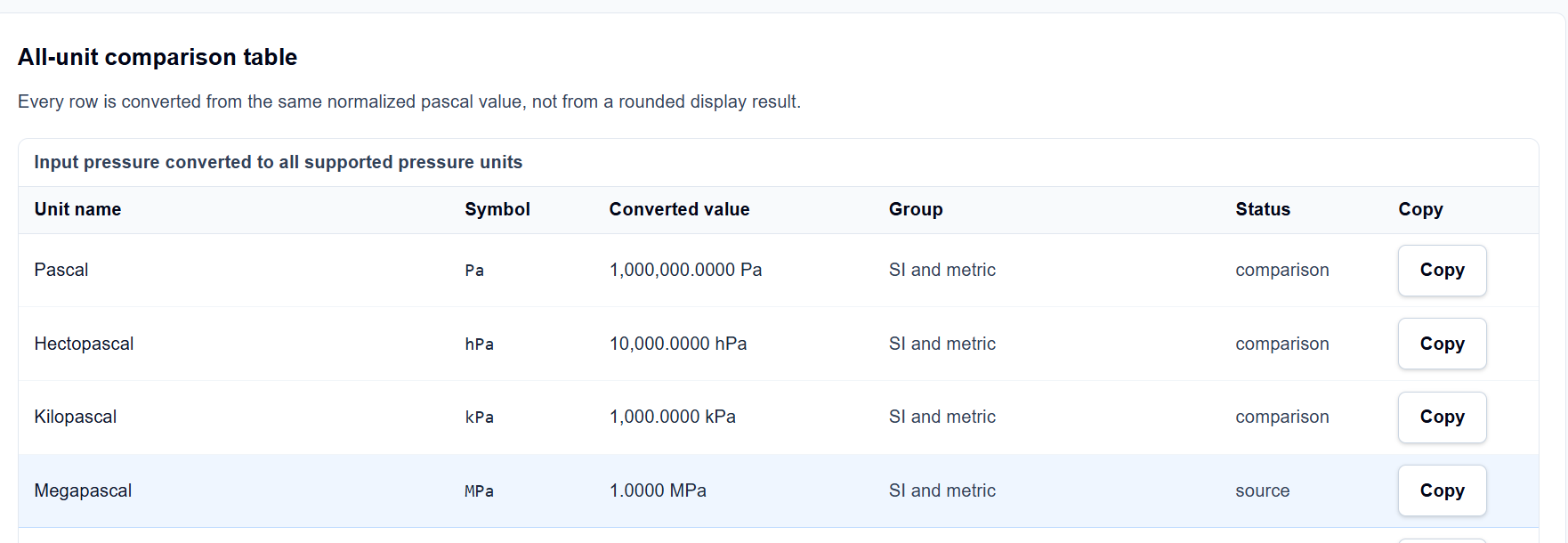This screenshot has height=543, width=1568.
Task: Click the 'source' status in the Megapascal row
Action: click(x=1262, y=490)
